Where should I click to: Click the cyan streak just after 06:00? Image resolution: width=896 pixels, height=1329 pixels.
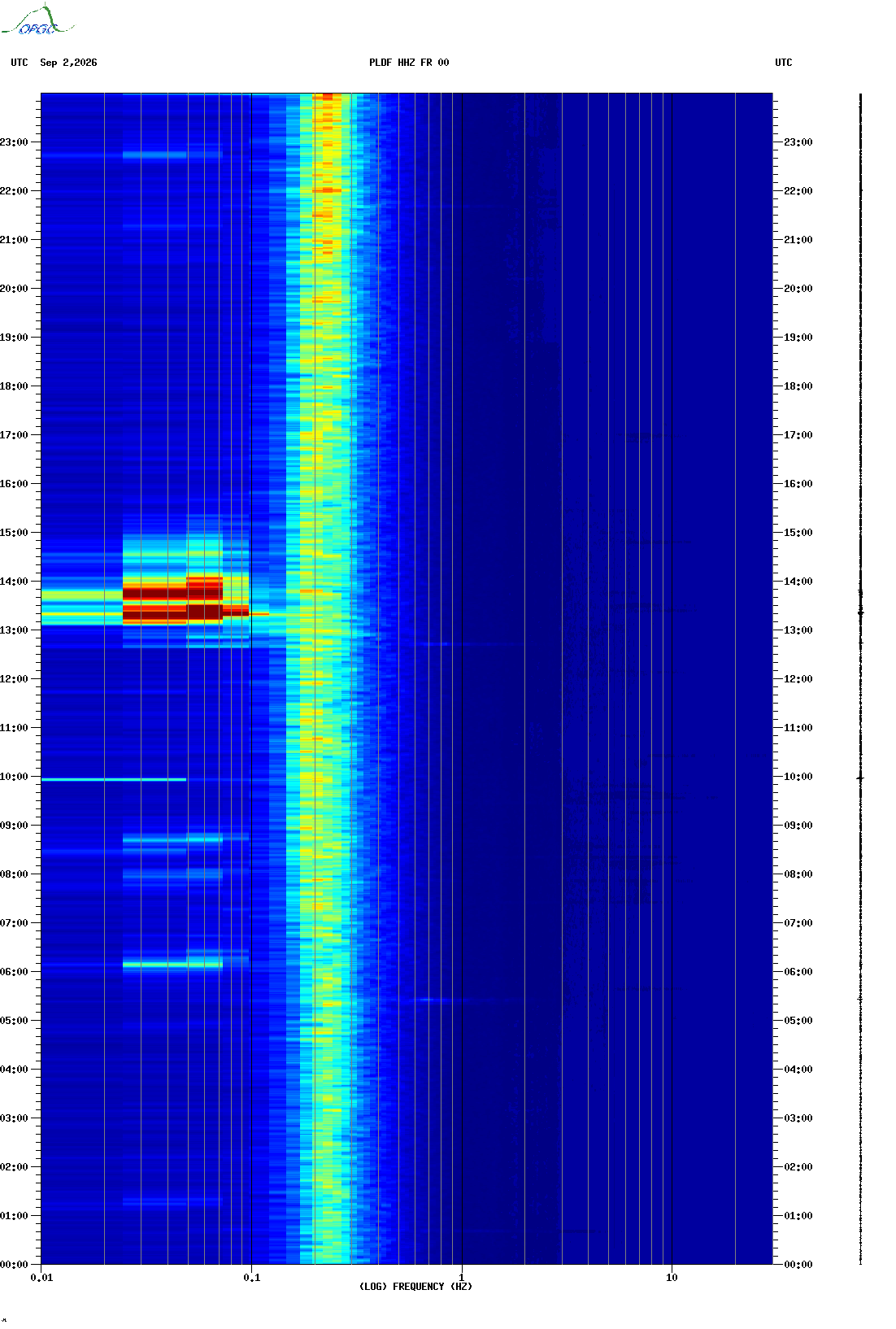[x=172, y=965]
